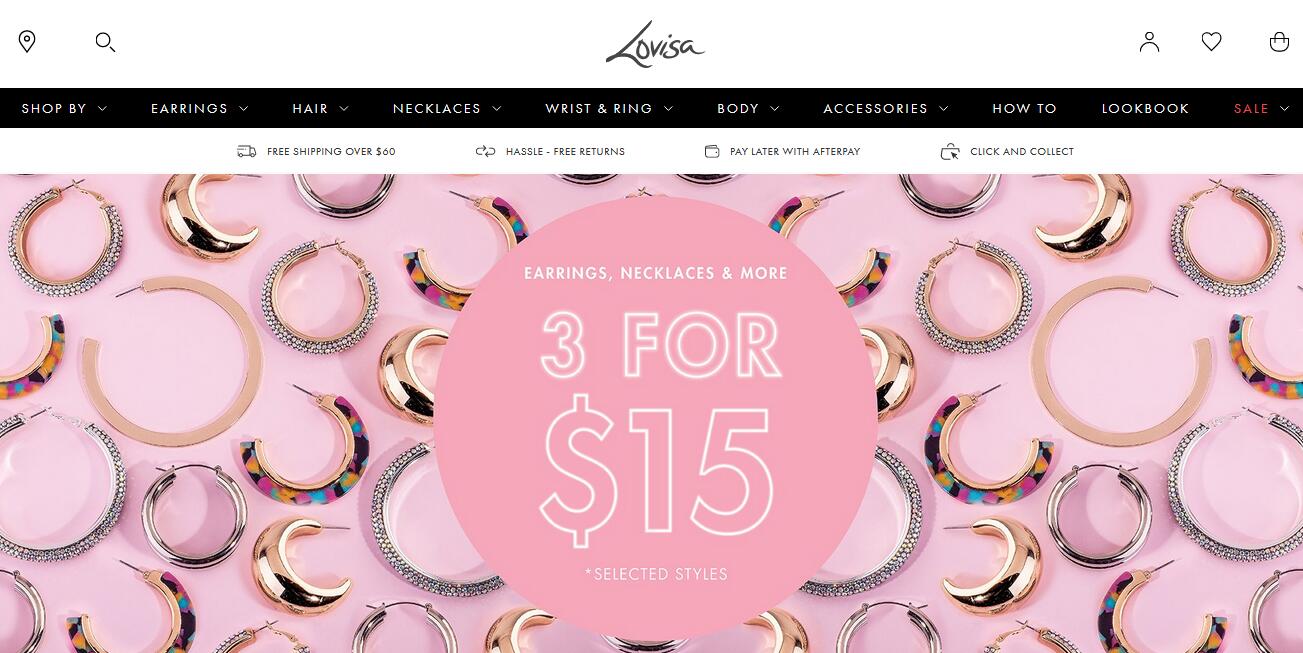Open search with the magnifier icon

point(105,42)
